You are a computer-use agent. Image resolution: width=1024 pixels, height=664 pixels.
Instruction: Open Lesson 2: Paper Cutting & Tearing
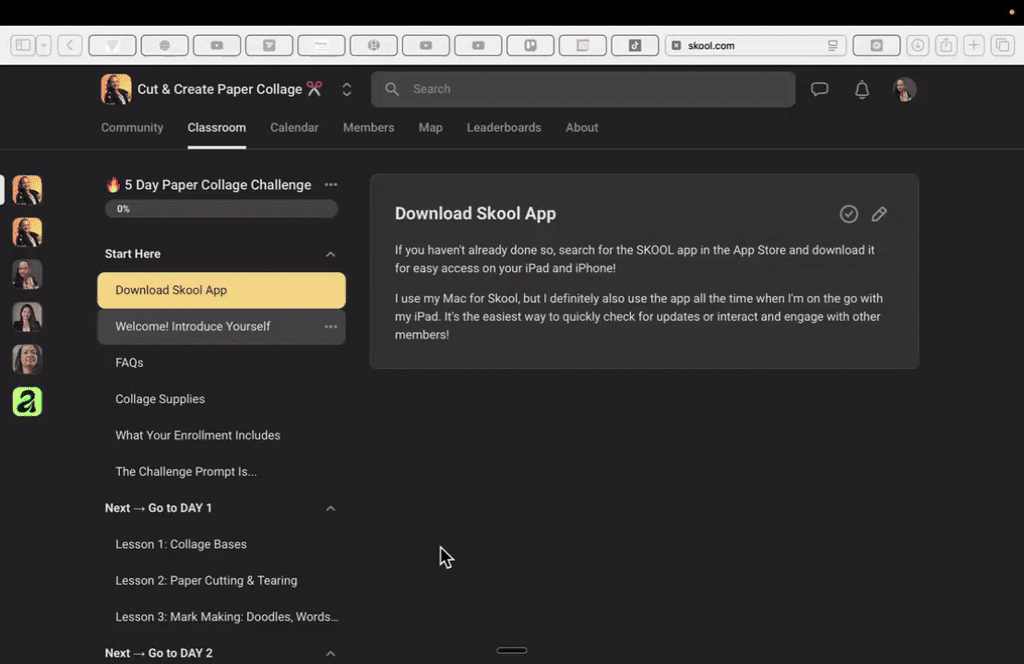tap(206, 580)
